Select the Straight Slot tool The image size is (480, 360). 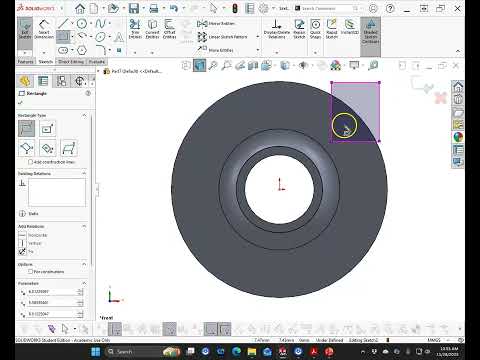(63, 50)
